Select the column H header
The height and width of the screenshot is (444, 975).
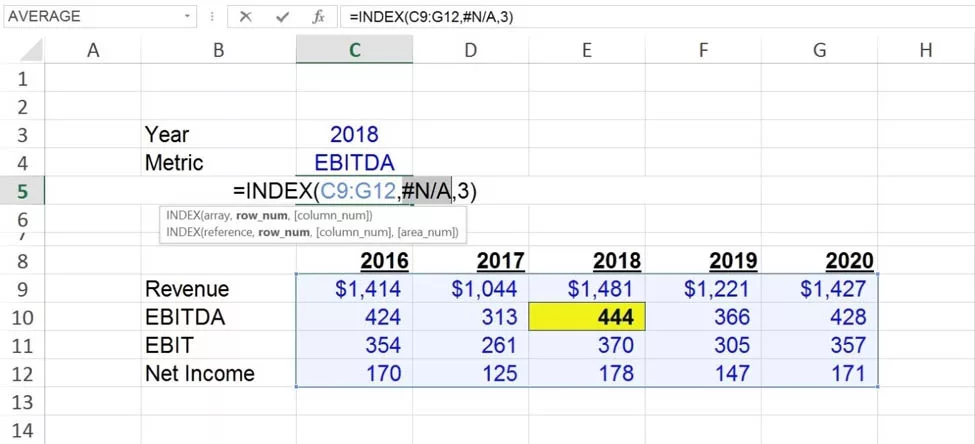click(925, 49)
